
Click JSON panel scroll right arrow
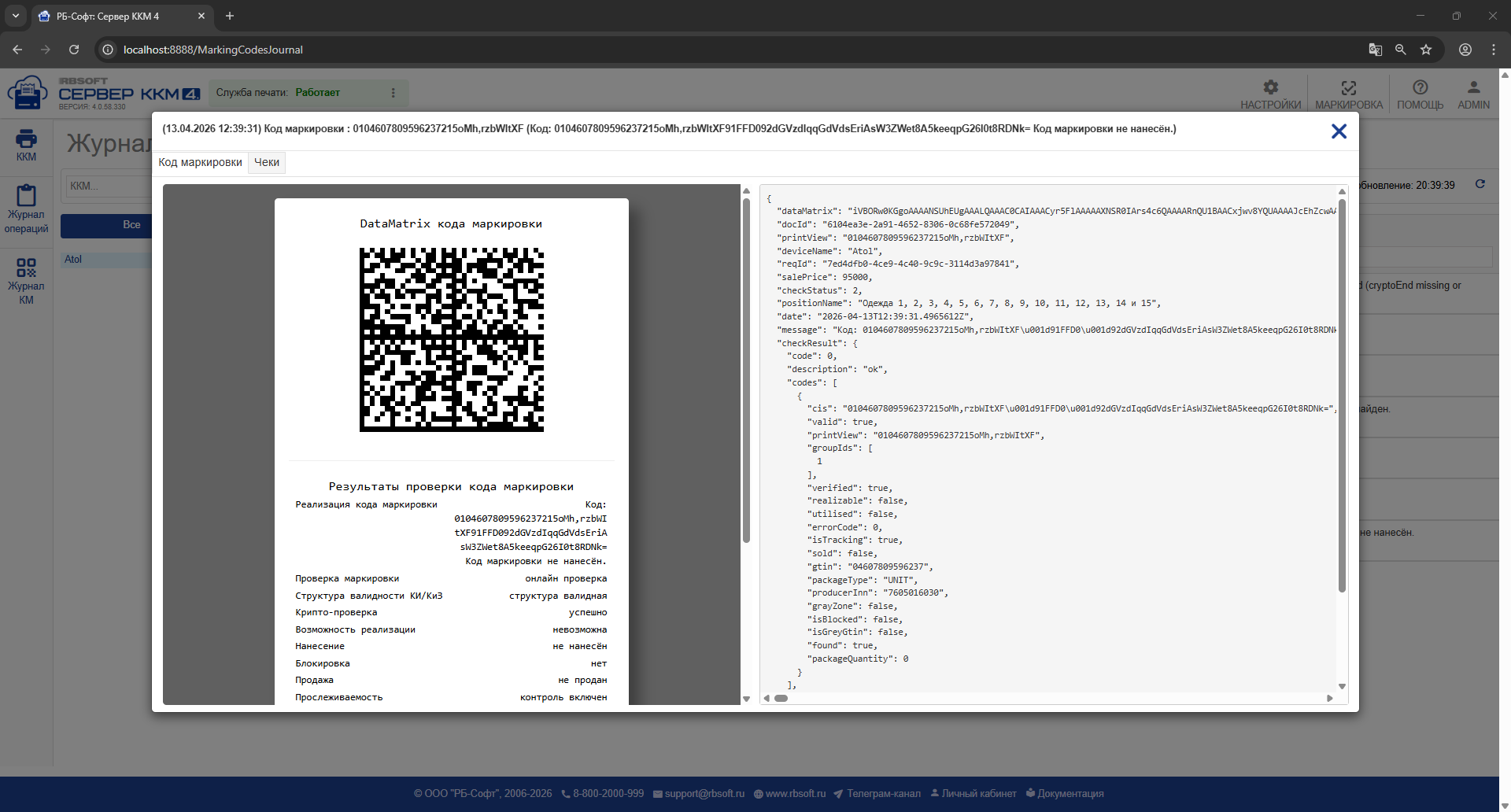pos(1330,698)
